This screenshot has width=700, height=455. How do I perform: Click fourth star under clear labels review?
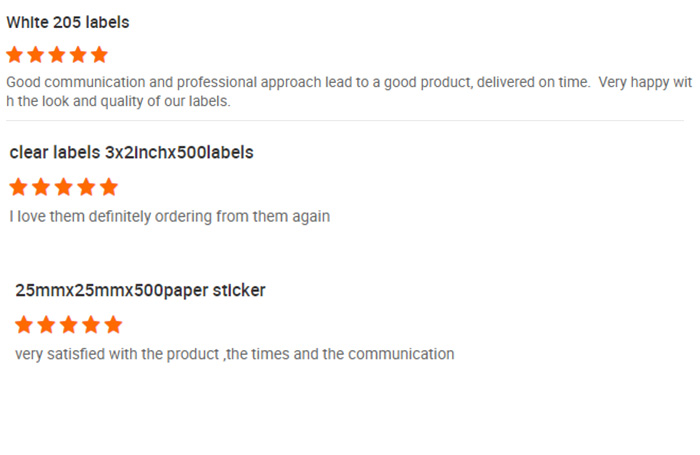[x=86, y=187]
